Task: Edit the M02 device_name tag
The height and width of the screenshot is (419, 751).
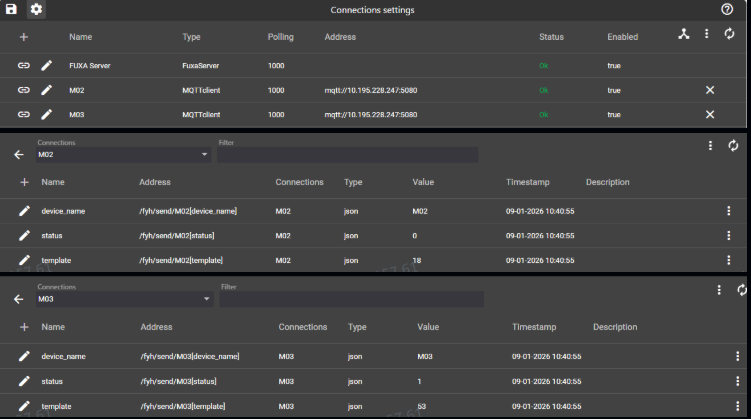Action: [24, 211]
